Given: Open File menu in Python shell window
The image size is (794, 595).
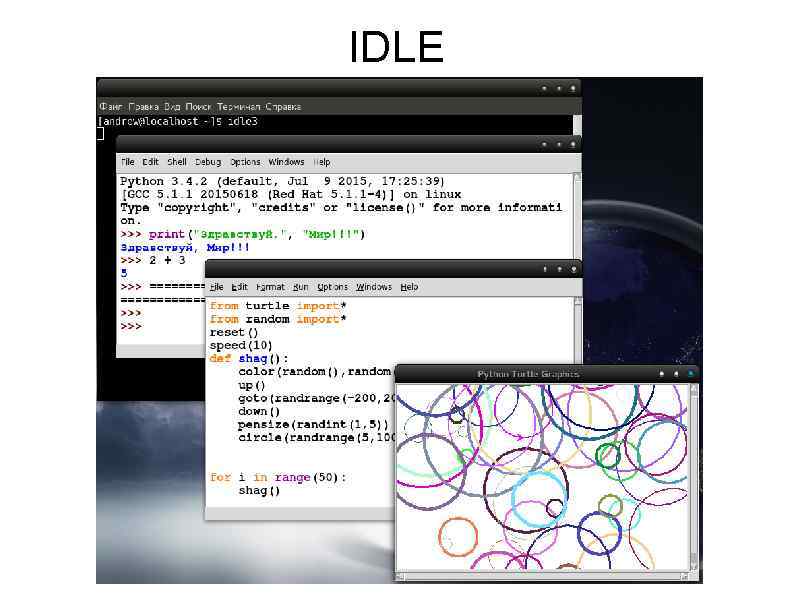Looking at the screenshot, I should 128,162.
